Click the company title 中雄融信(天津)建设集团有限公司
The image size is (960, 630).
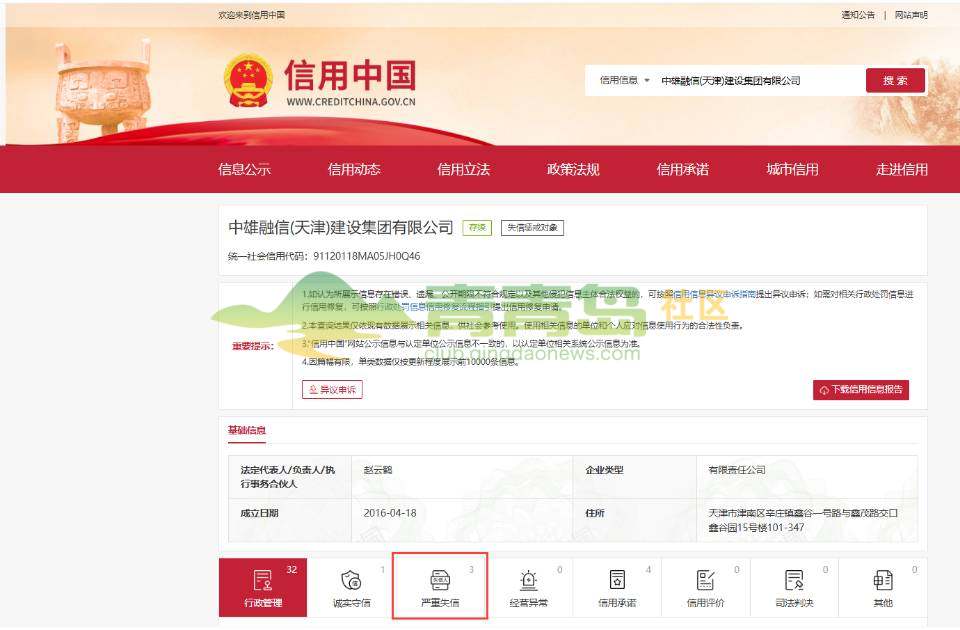[340, 228]
